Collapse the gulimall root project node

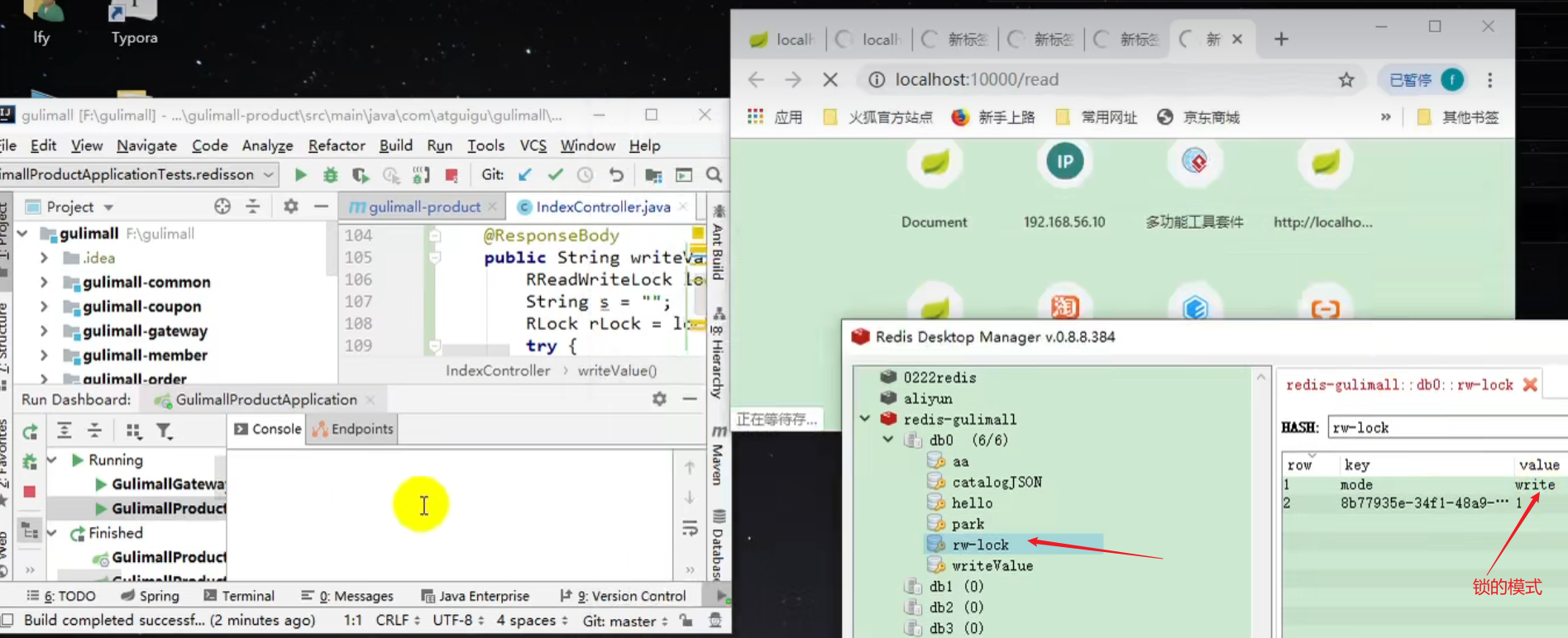(x=22, y=234)
